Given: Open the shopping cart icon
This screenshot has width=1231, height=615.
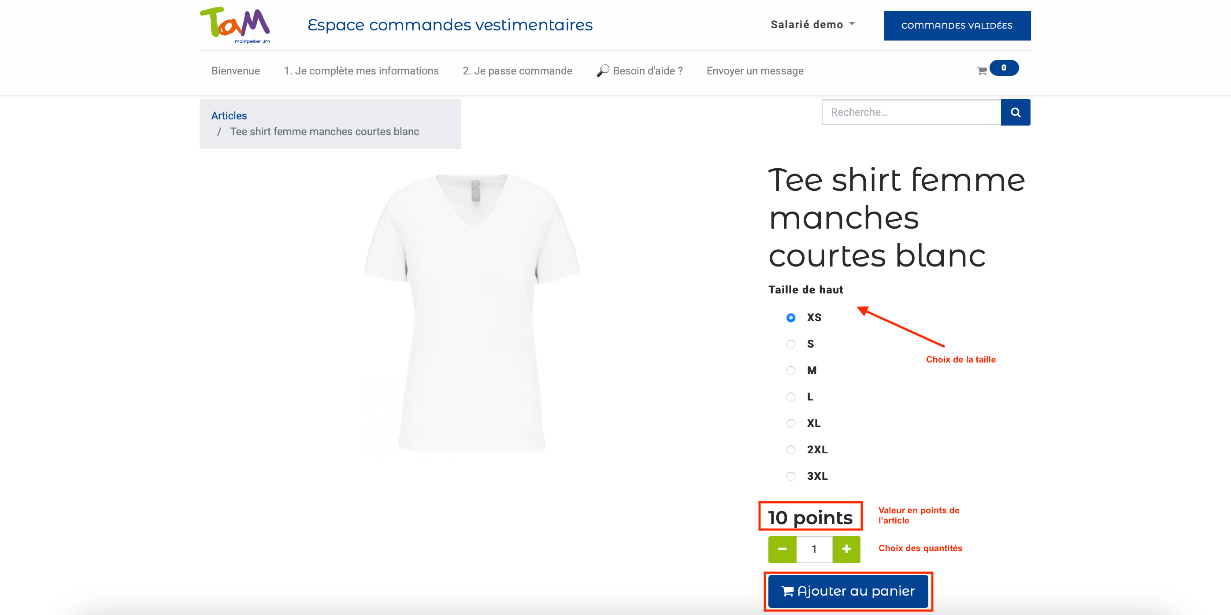Looking at the screenshot, I should 982,71.
